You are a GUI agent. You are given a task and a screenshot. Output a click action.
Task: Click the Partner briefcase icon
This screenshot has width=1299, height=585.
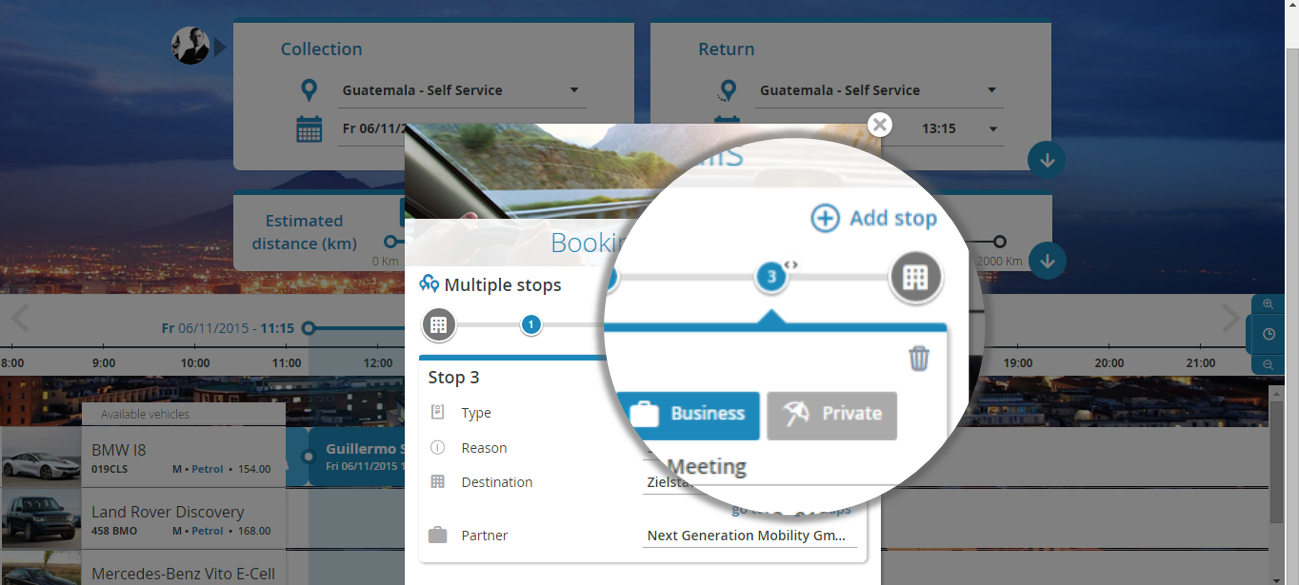(x=437, y=535)
